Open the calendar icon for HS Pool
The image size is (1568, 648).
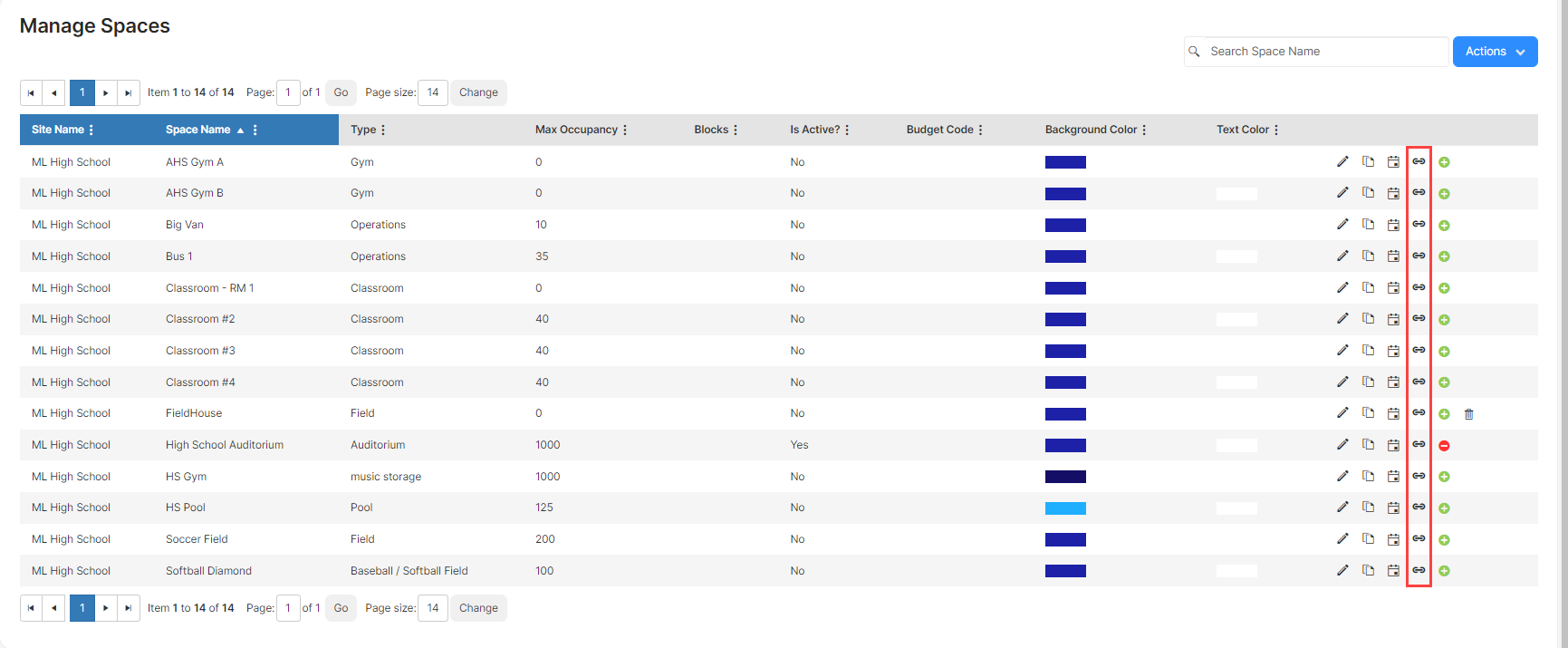click(x=1393, y=508)
